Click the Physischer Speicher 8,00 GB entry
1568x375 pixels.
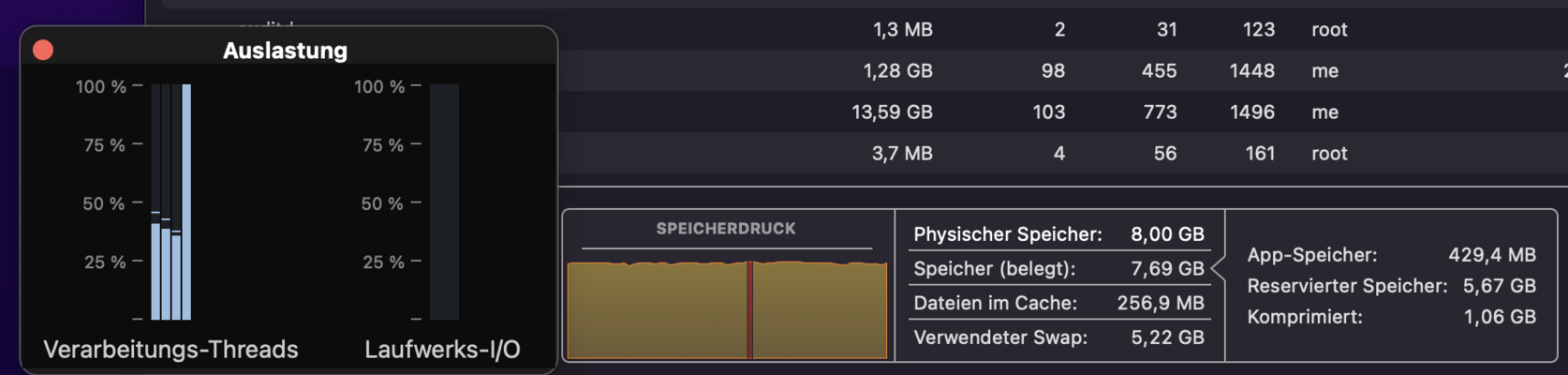tap(1058, 234)
